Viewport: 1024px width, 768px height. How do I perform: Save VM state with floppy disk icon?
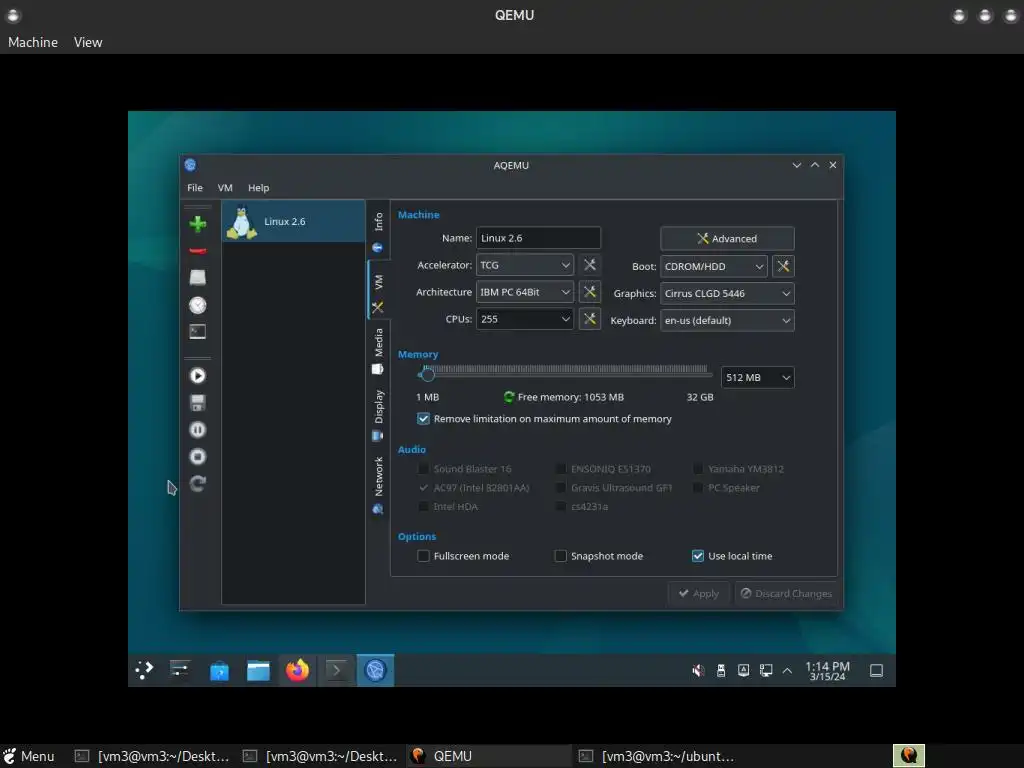[197, 402]
